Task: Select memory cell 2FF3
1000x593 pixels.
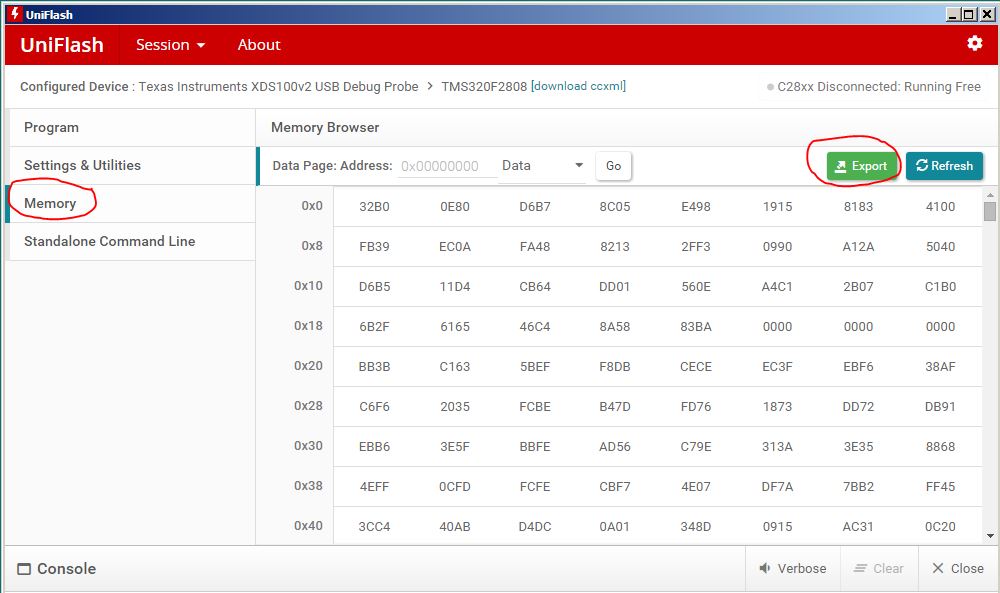Action: (x=696, y=247)
